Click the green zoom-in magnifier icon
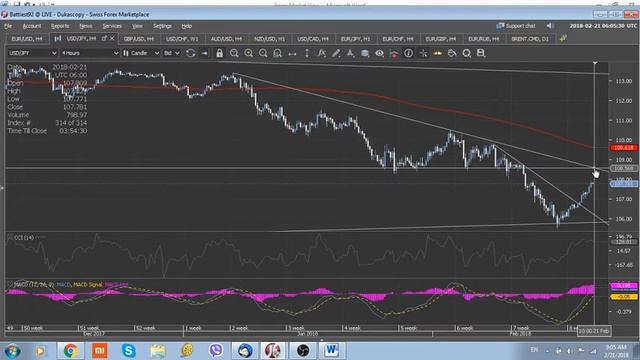The image size is (640, 360). tap(249, 53)
